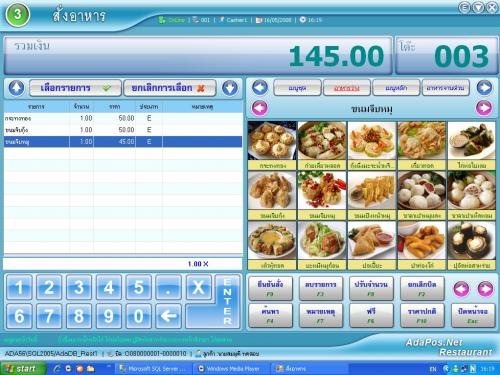This screenshot has width=500, height=375.
Task: Choose the stuffed eggplant pork dish thumbnail
Action: pyautogui.click(x=322, y=245)
